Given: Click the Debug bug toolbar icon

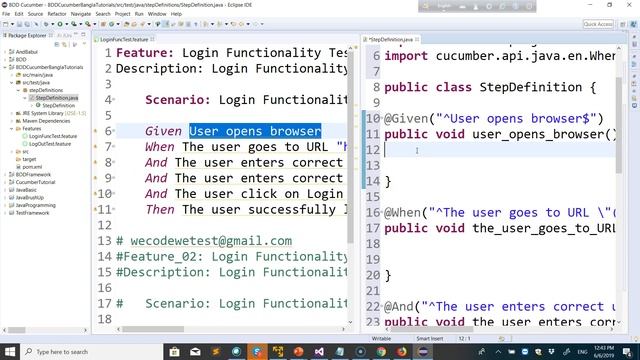Looking at the screenshot, I should click(x=46, y=24).
